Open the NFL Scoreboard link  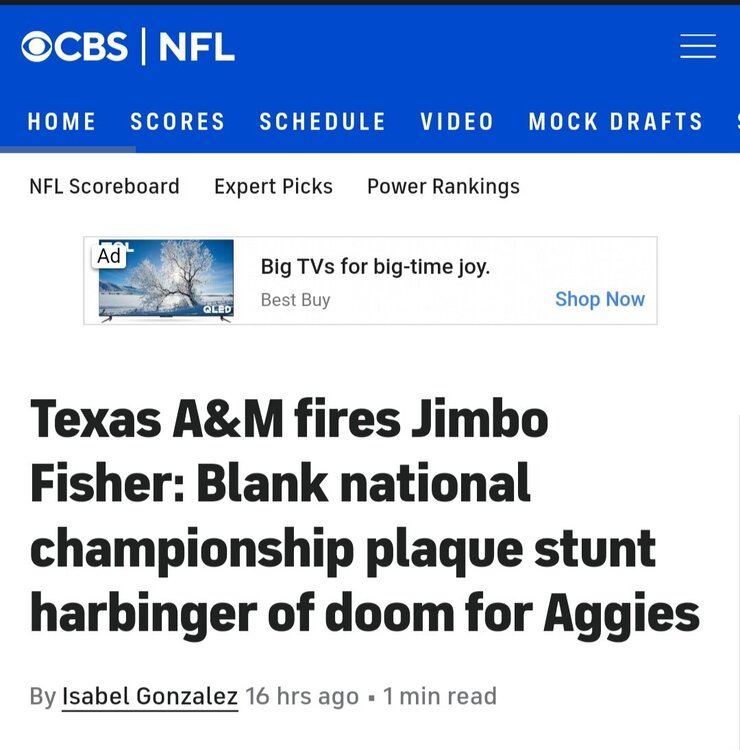[104, 186]
